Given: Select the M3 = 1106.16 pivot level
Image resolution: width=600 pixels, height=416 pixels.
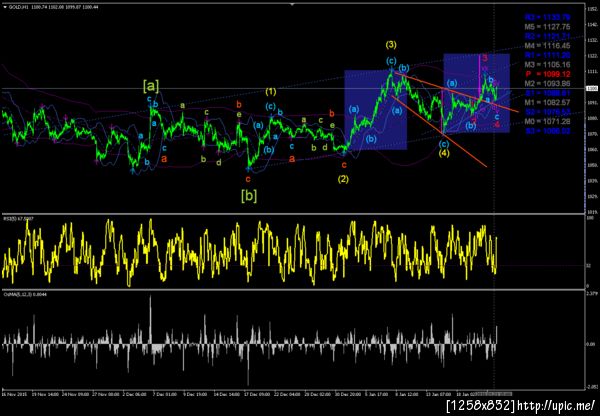Looking at the screenshot, I should point(548,65).
